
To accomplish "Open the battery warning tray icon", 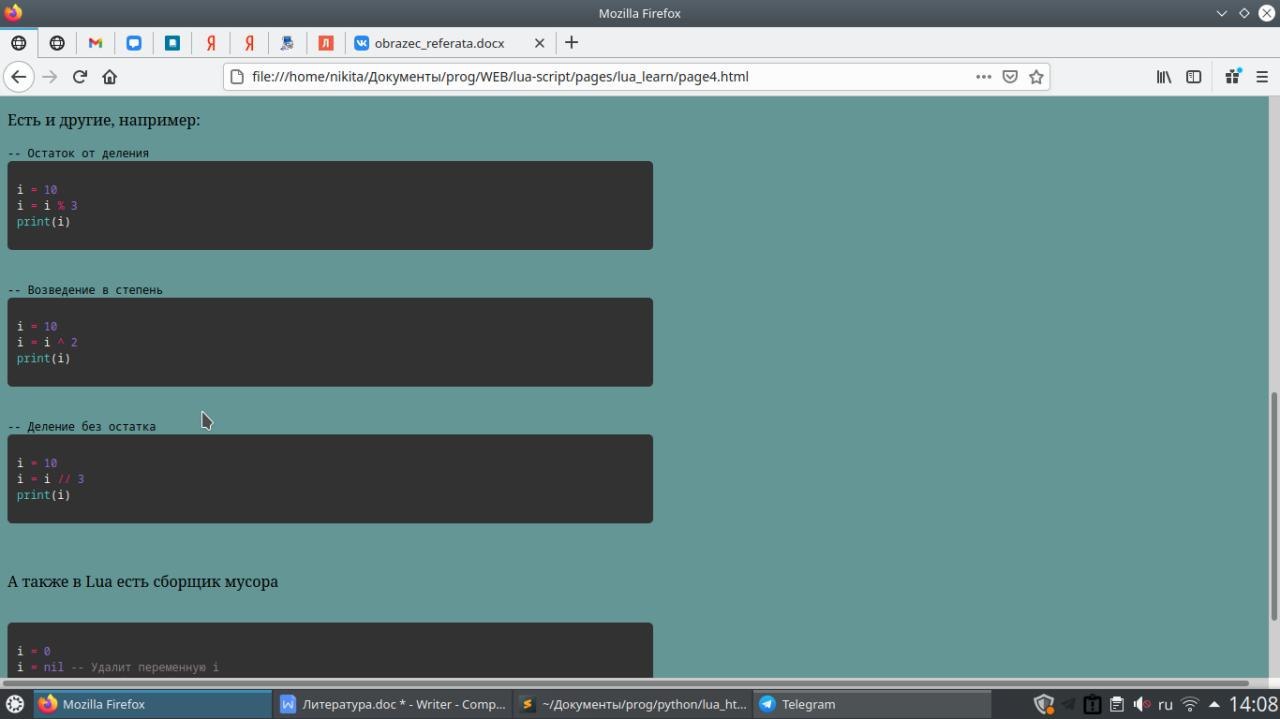I will pyautogui.click(x=1093, y=704).
